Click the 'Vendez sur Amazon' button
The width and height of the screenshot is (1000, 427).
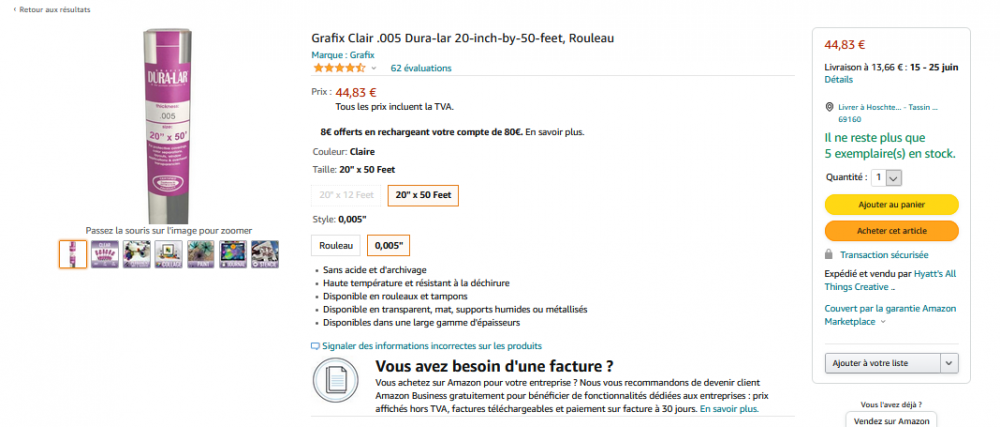coord(892,421)
